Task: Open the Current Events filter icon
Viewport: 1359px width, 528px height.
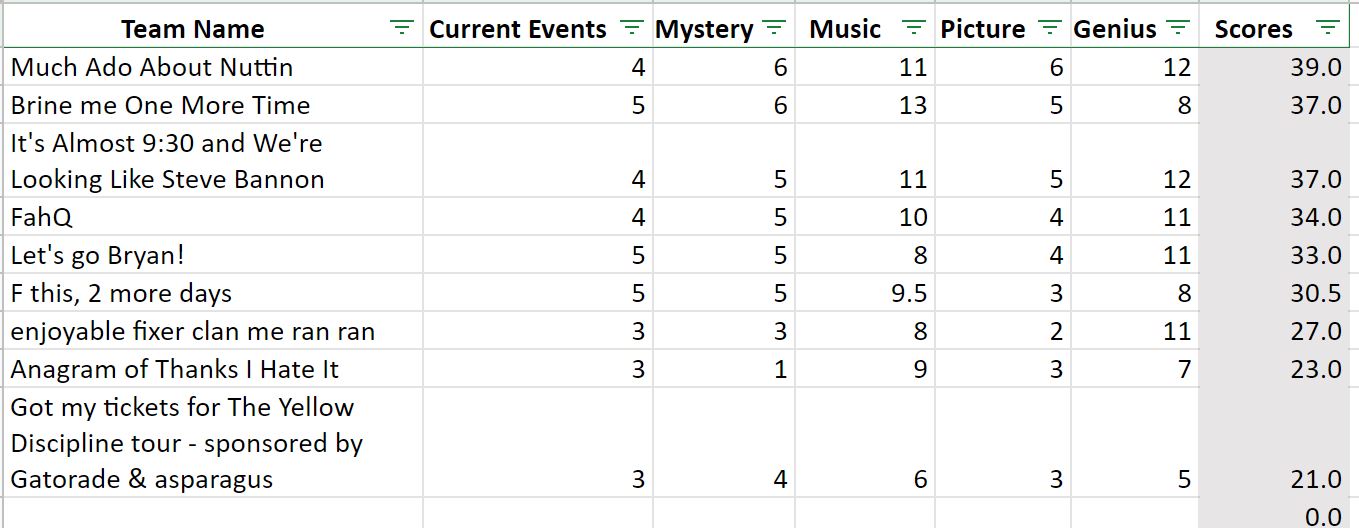Action: click(x=631, y=28)
